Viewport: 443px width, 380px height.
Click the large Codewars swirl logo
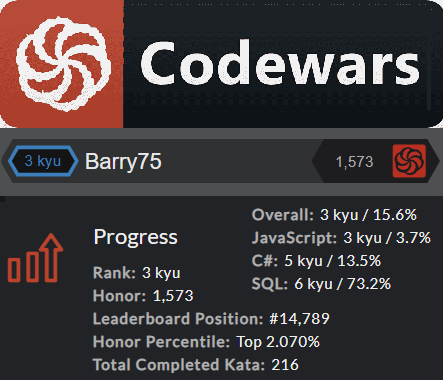coord(63,64)
